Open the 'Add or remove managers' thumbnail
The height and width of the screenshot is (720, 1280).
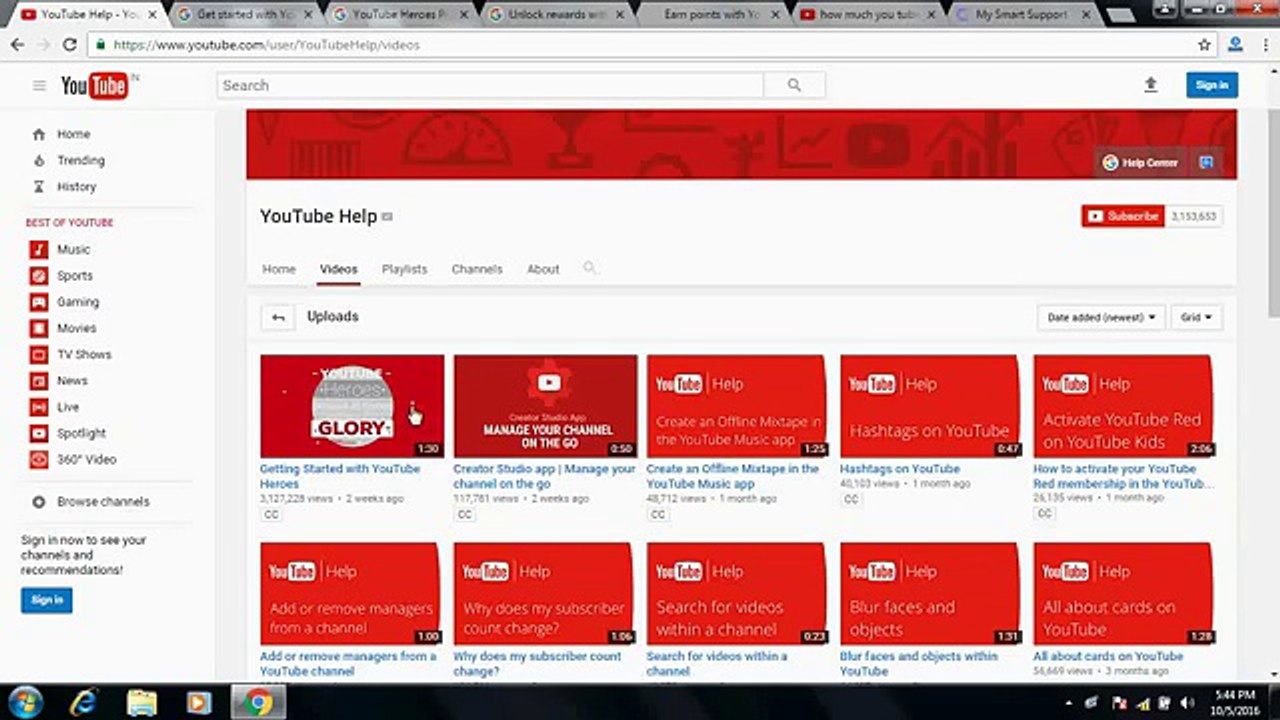click(x=352, y=594)
